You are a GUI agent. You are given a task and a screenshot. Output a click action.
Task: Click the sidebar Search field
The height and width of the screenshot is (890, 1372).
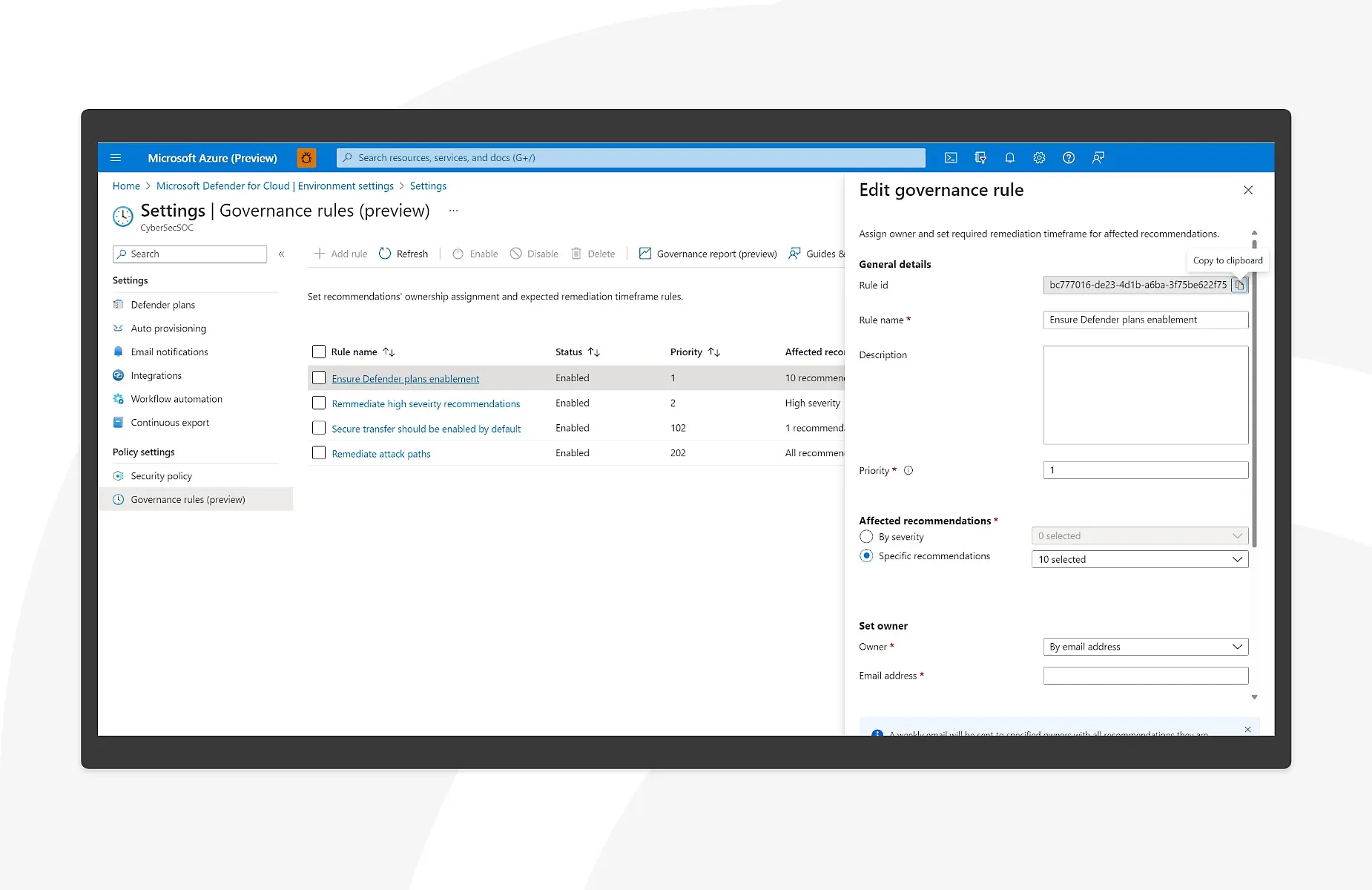[190, 254]
